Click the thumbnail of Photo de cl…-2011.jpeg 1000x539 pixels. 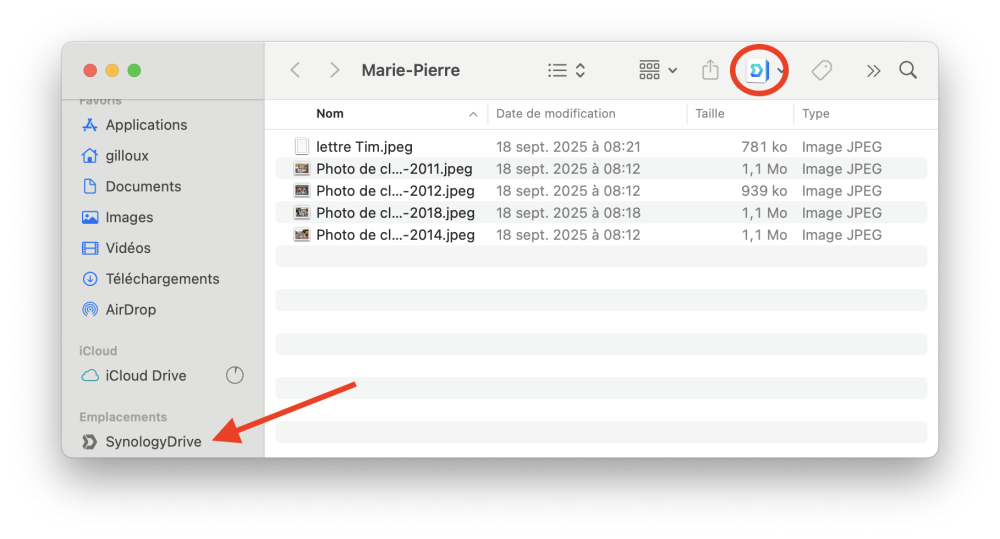(x=302, y=169)
